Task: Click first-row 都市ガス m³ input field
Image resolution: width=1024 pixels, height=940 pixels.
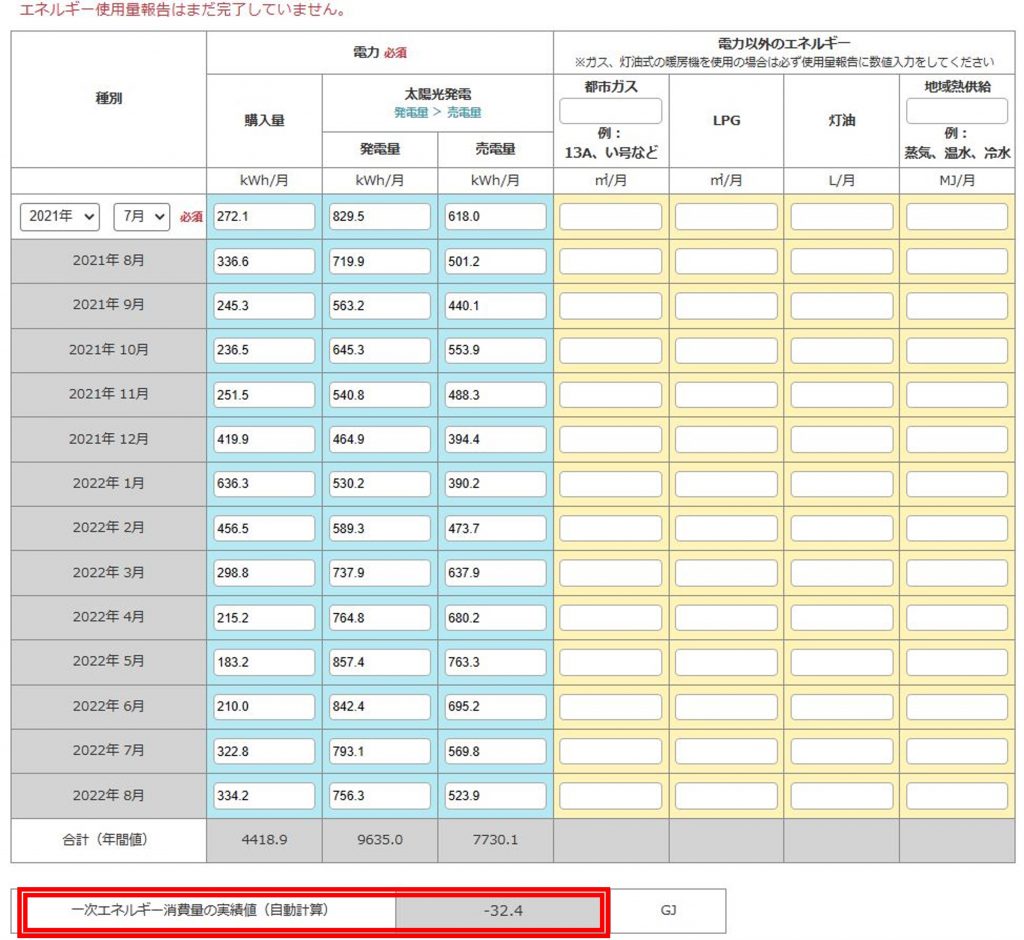Action: 610,217
